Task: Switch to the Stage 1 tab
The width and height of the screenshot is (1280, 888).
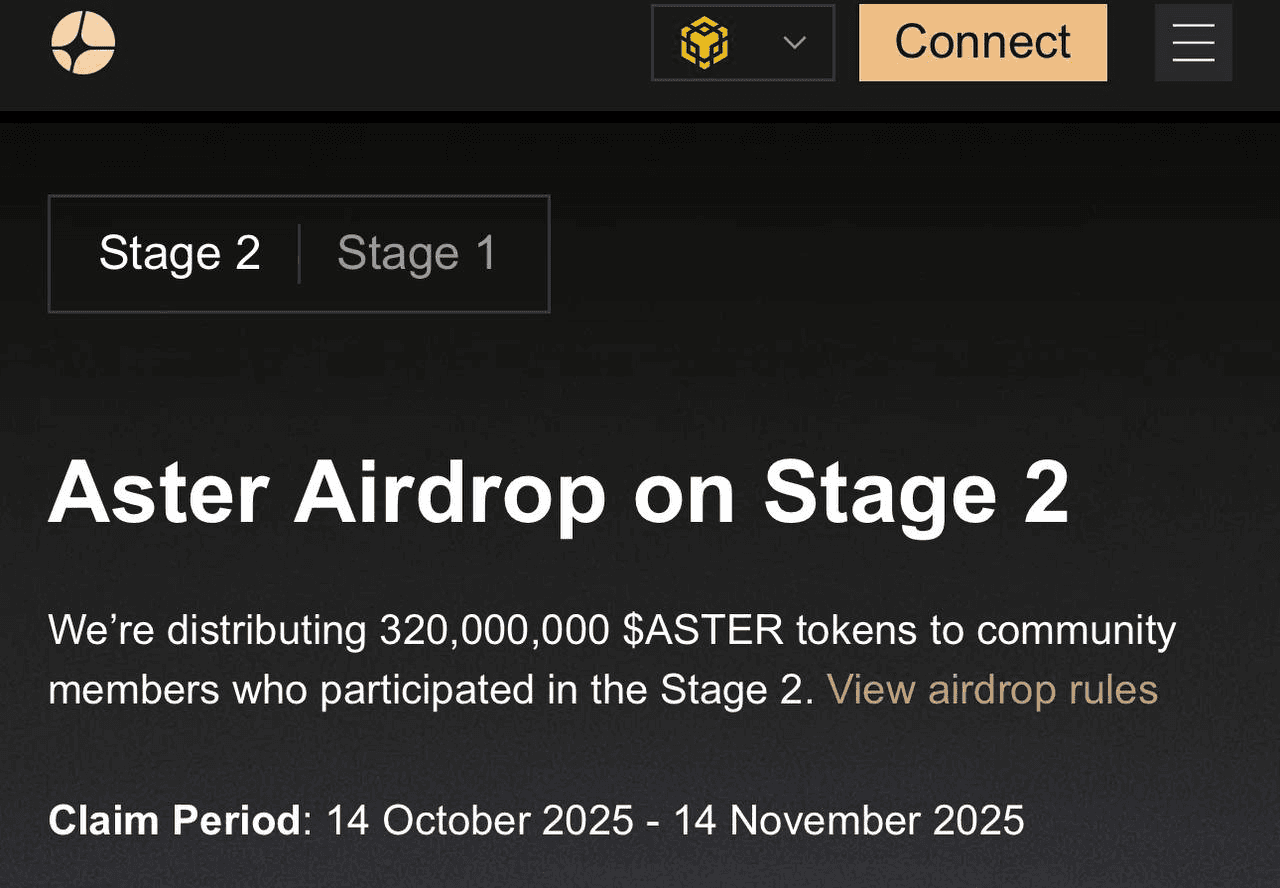Action: click(416, 254)
